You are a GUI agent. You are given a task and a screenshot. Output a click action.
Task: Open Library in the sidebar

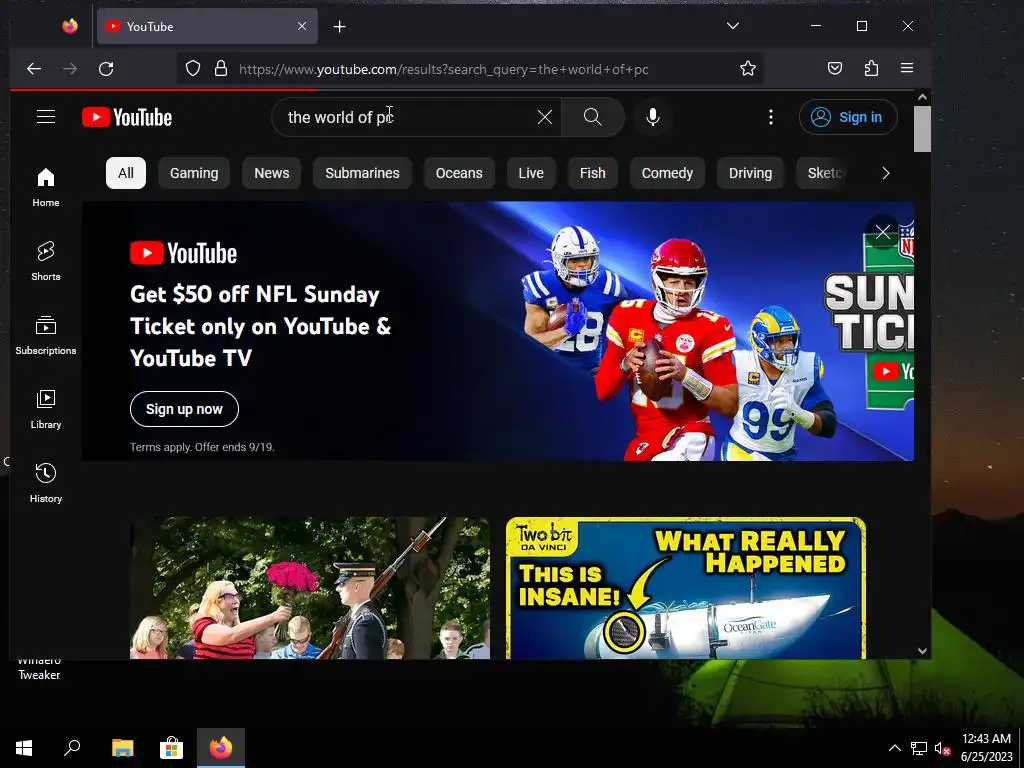point(46,408)
